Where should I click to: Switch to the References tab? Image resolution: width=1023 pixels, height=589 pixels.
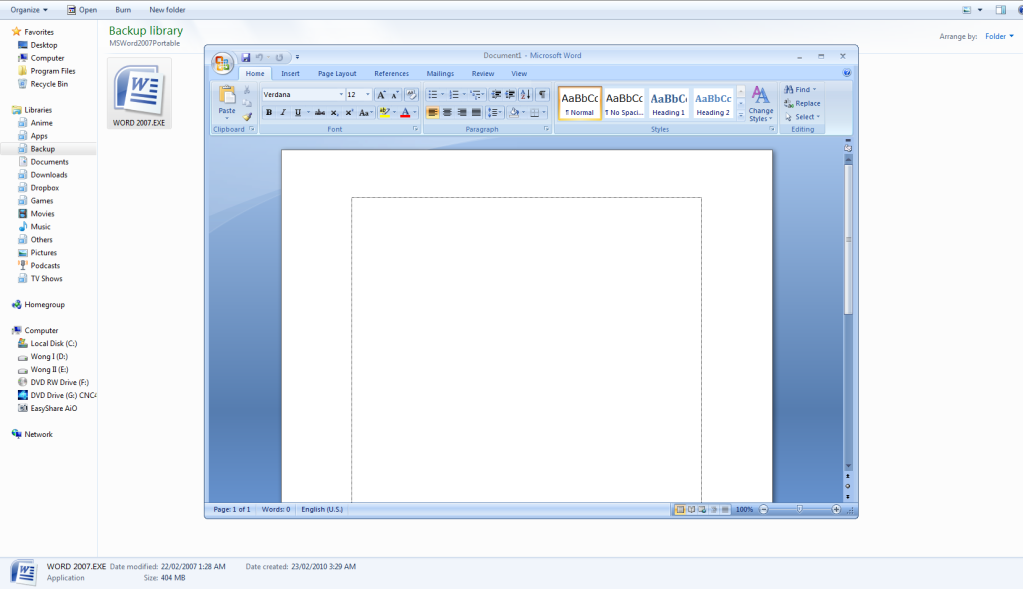tap(391, 74)
